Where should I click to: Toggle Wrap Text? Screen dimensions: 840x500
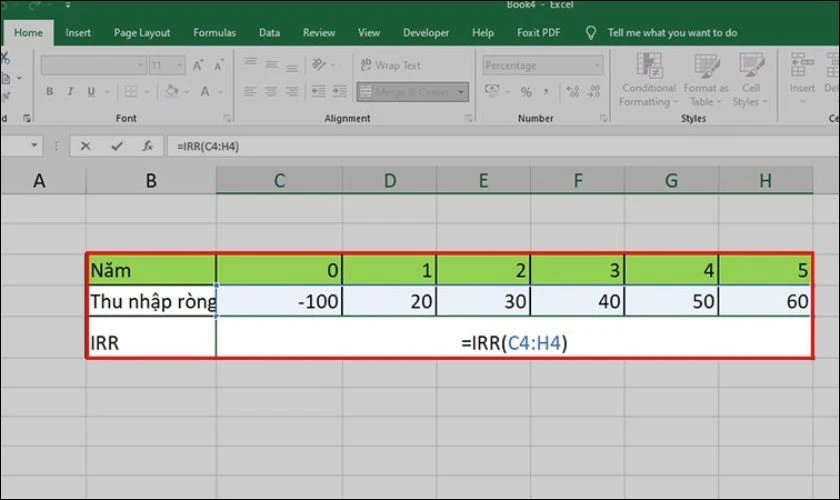391,65
